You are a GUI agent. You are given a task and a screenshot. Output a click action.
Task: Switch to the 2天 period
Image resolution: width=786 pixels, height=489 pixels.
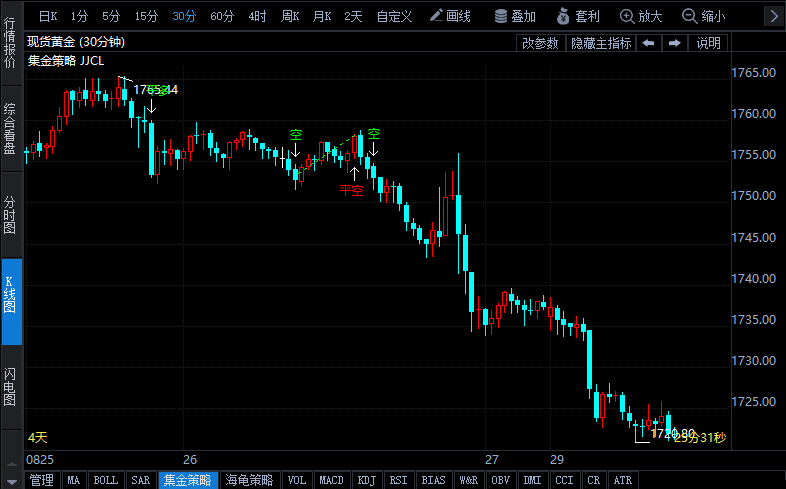[x=353, y=17]
